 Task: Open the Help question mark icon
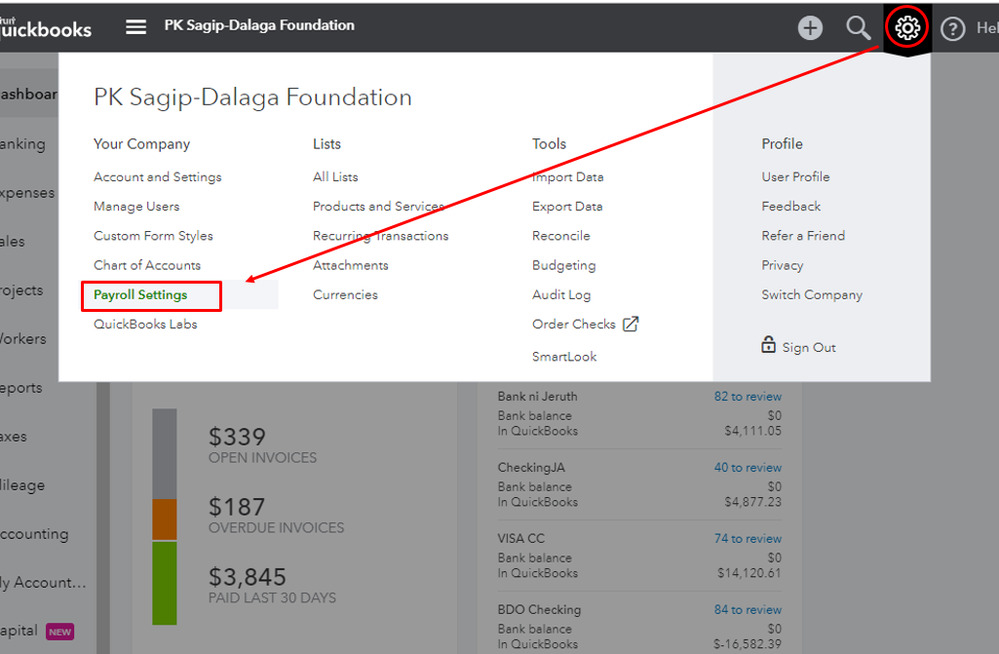click(953, 29)
